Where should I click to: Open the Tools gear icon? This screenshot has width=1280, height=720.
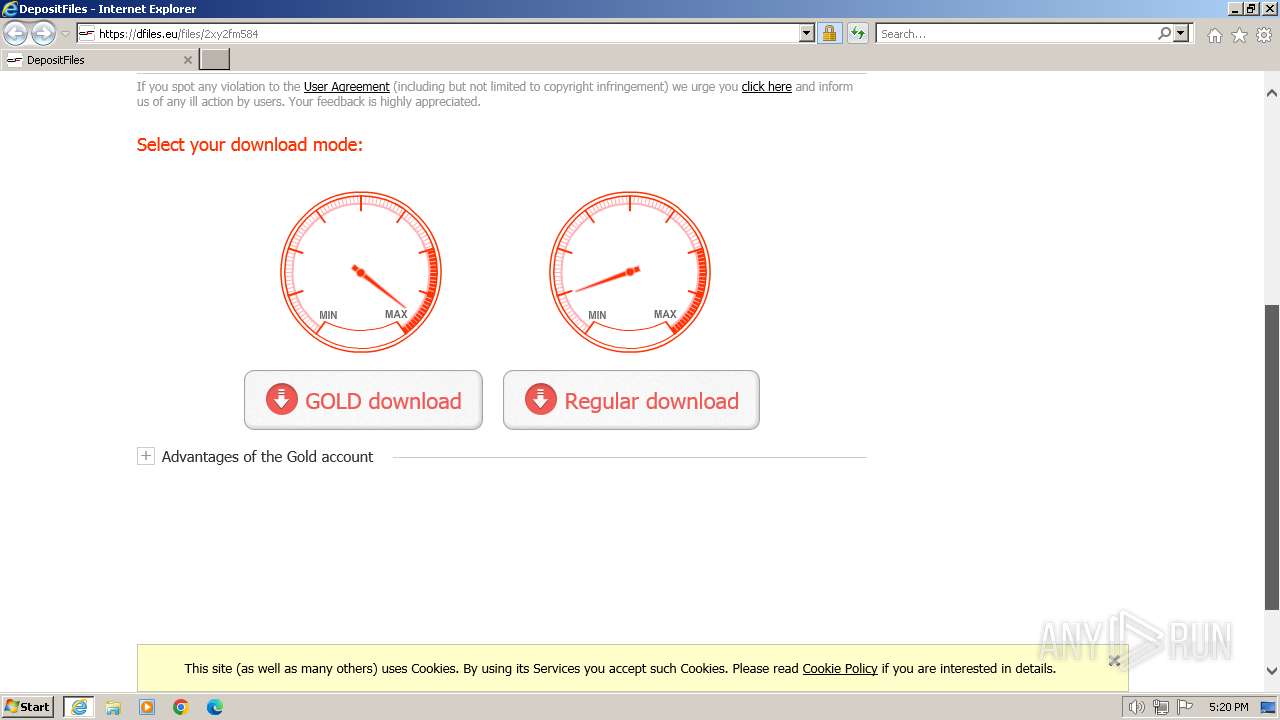click(x=1264, y=35)
